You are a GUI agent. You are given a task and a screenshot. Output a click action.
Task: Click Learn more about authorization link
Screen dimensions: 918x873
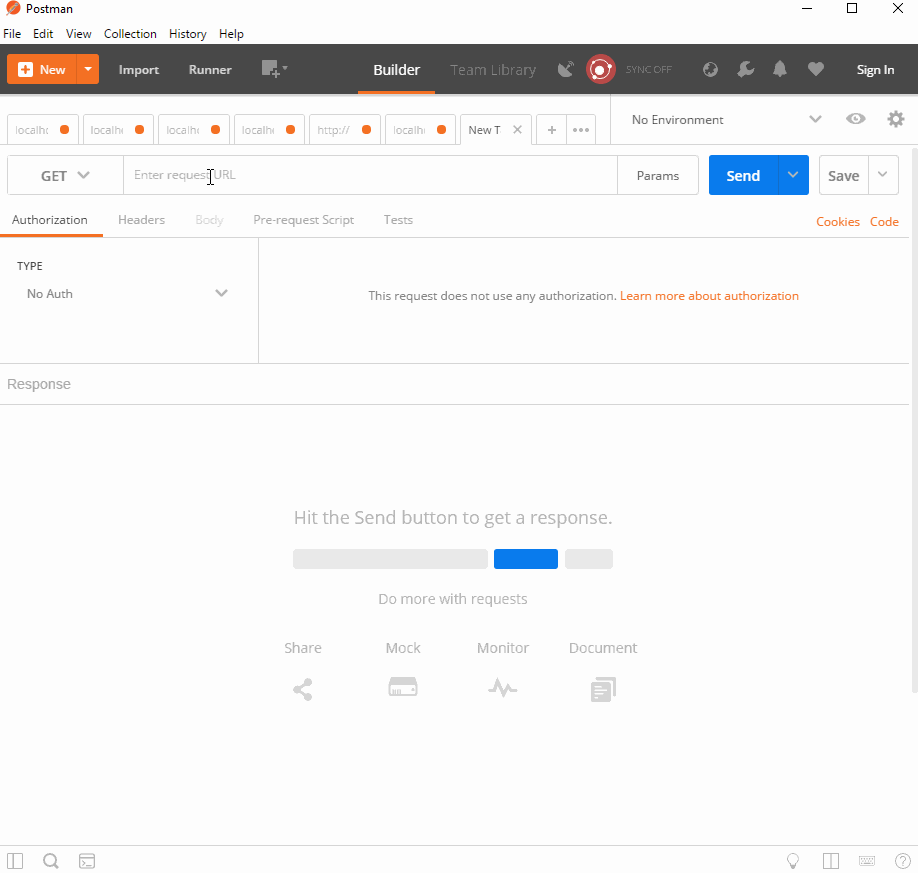pos(709,296)
